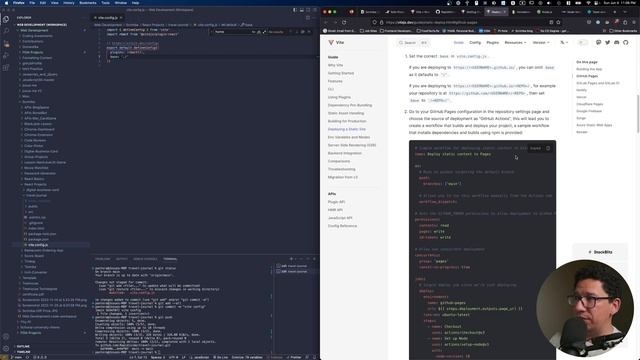Image resolution: width=640 pixels, height=360 pixels.
Task: Open the Version dropdown in the Vite navbar
Action: [x=541, y=42]
